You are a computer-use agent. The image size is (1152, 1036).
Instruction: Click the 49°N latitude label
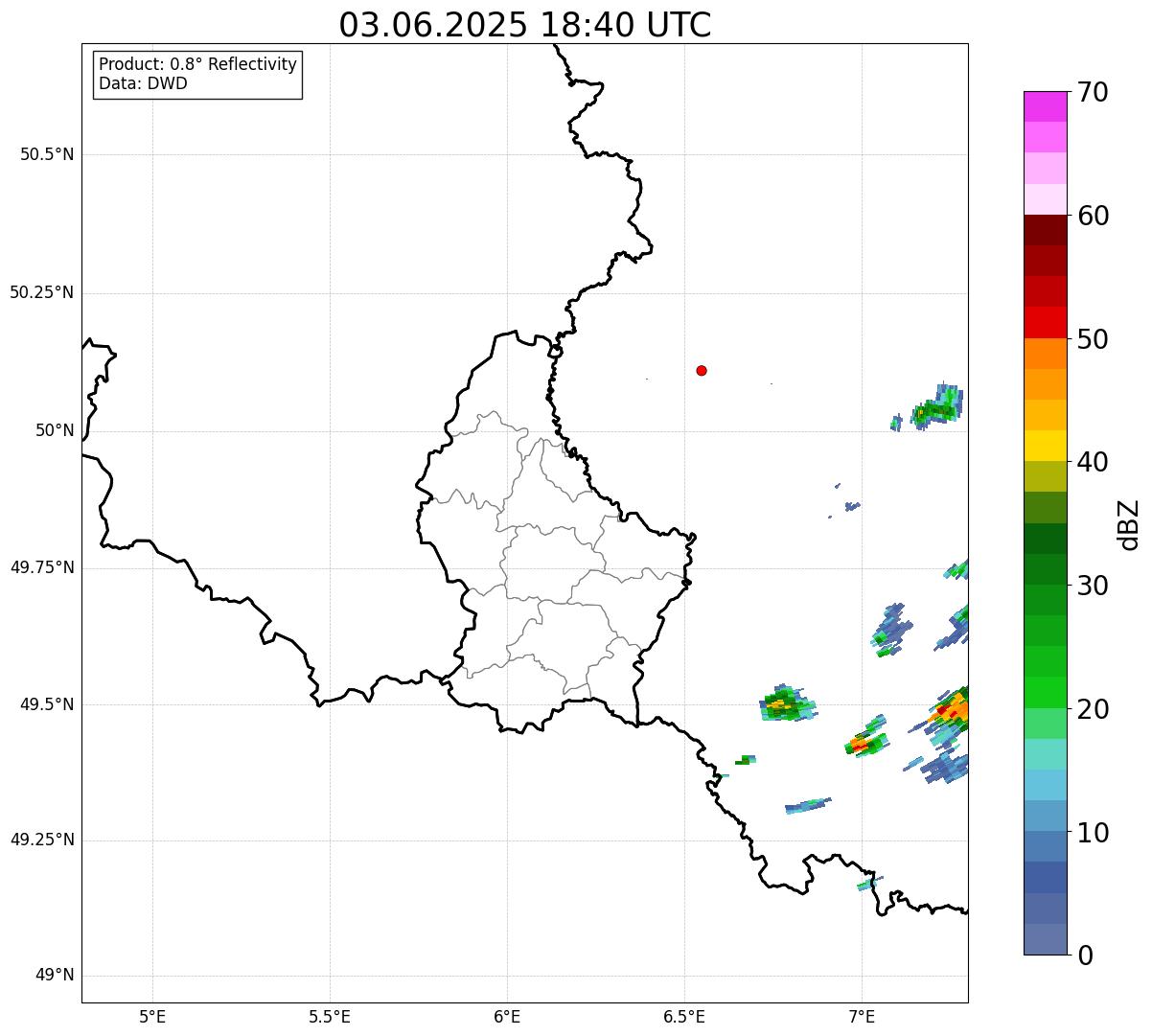coord(55,976)
